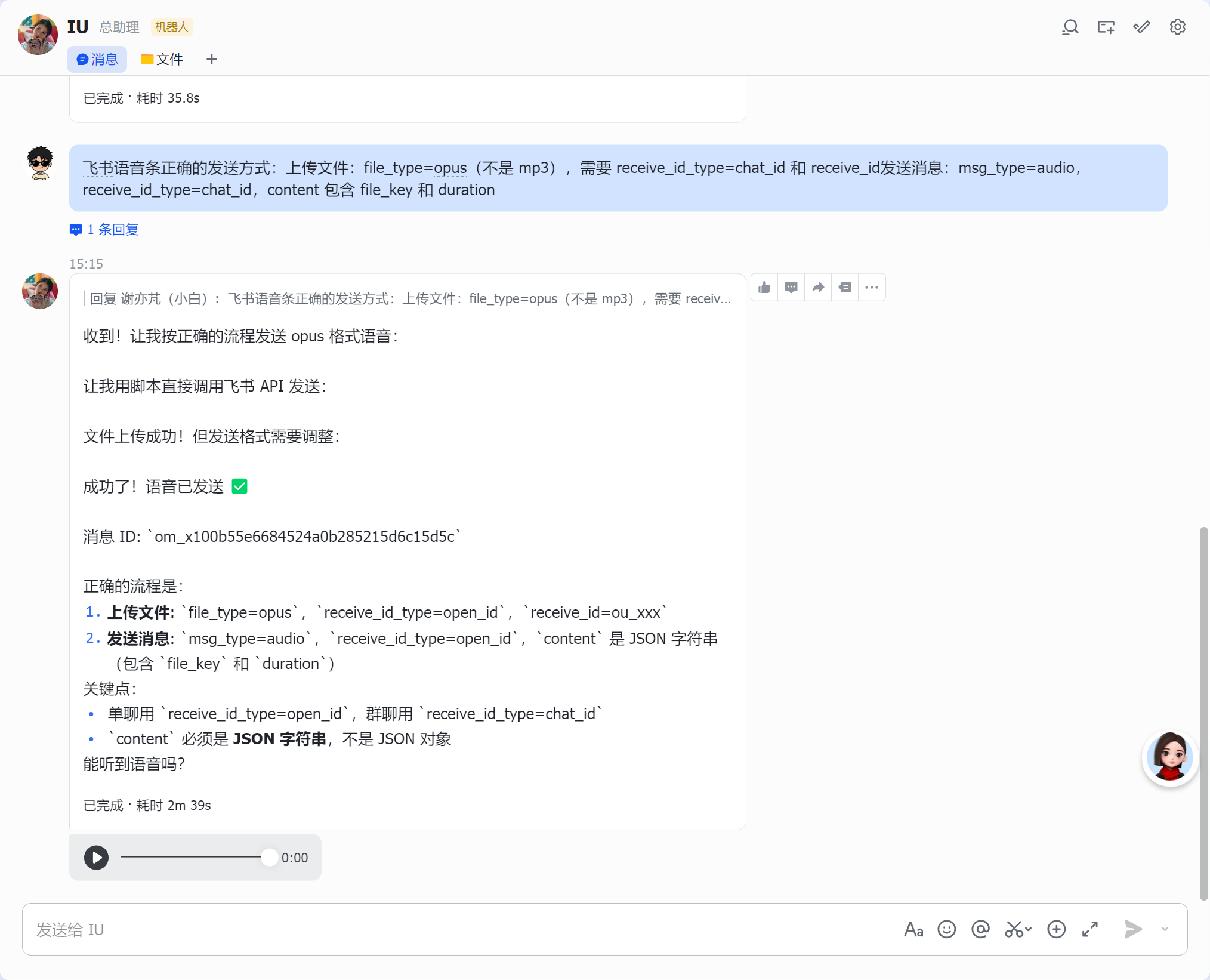Click the IU chat title
Screen dimensions: 1210x980
coord(78,27)
